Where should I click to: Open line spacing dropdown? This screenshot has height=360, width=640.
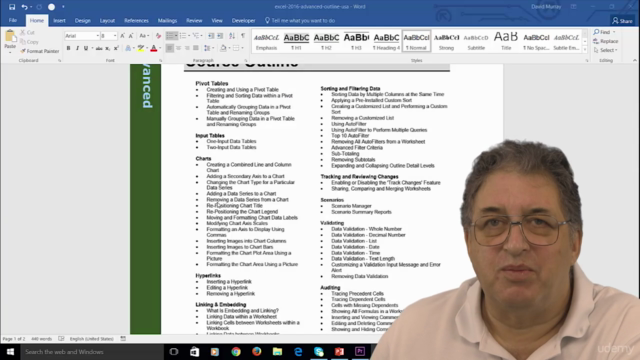[209, 48]
